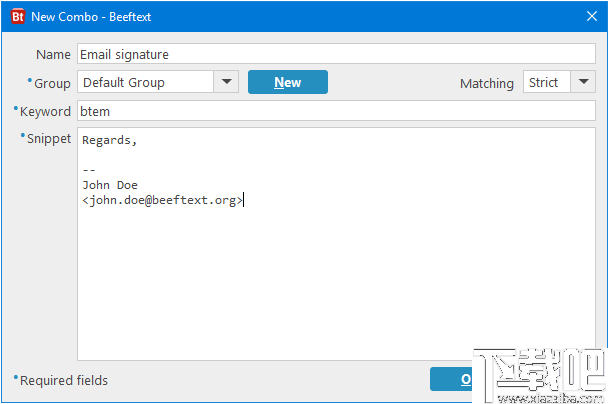Viewport: 608px width, 404px height.
Task: Click the Beeftext Bt logo icon
Action: (17, 17)
